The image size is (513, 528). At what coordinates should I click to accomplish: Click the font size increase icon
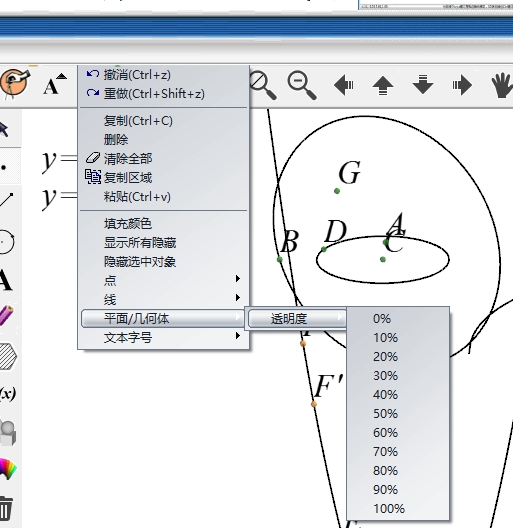click(x=55, y=84)
